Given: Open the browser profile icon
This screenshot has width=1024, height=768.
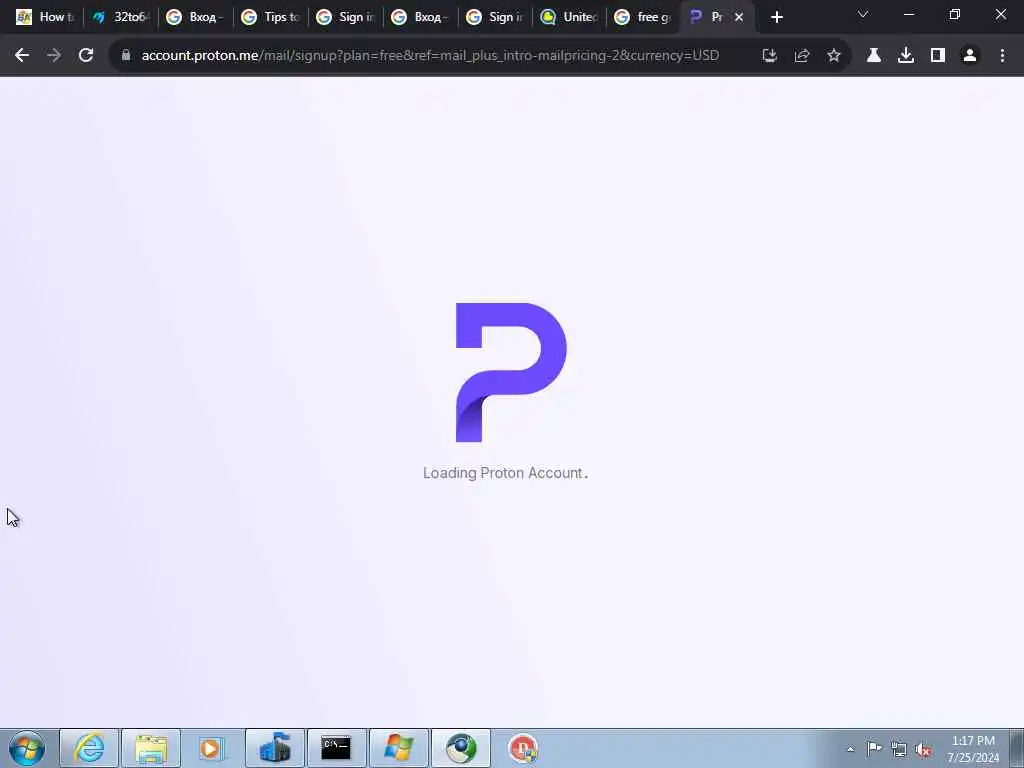Looking at the screenshot, I should click(969, 56).
